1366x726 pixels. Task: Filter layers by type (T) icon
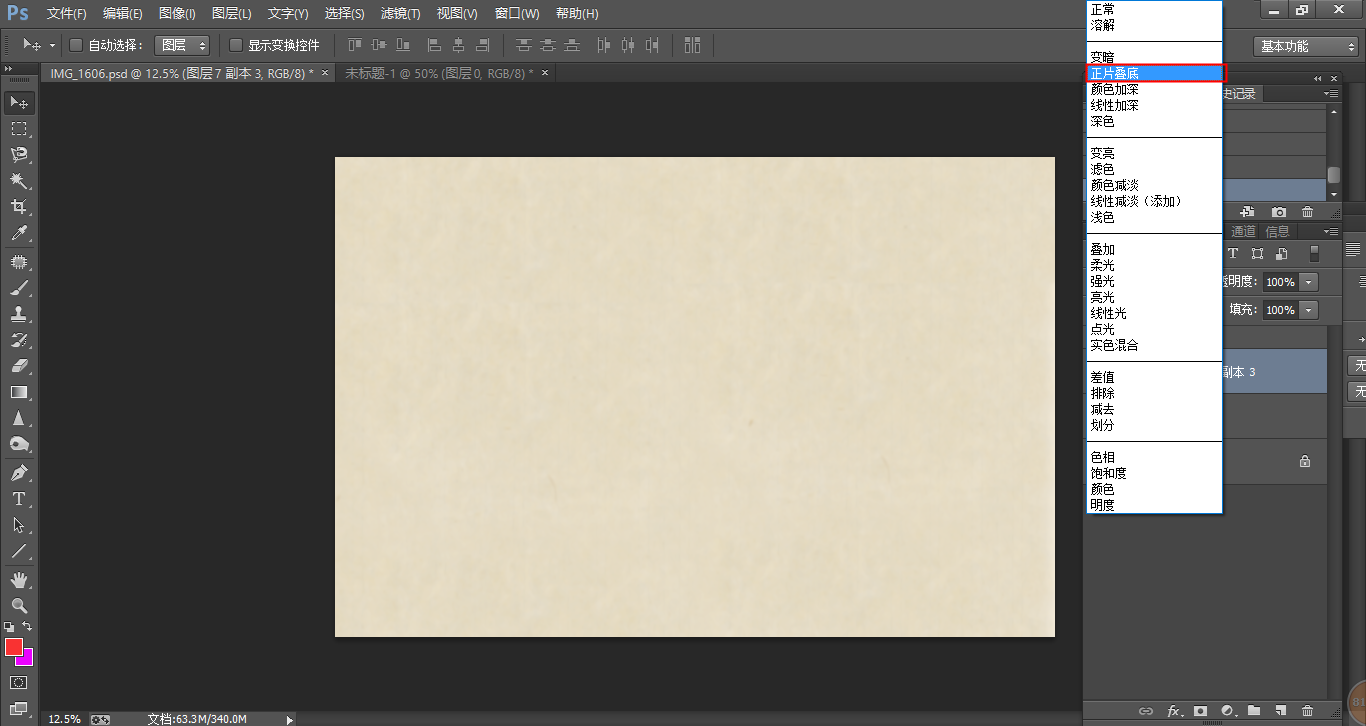(x=1233, y=254)
